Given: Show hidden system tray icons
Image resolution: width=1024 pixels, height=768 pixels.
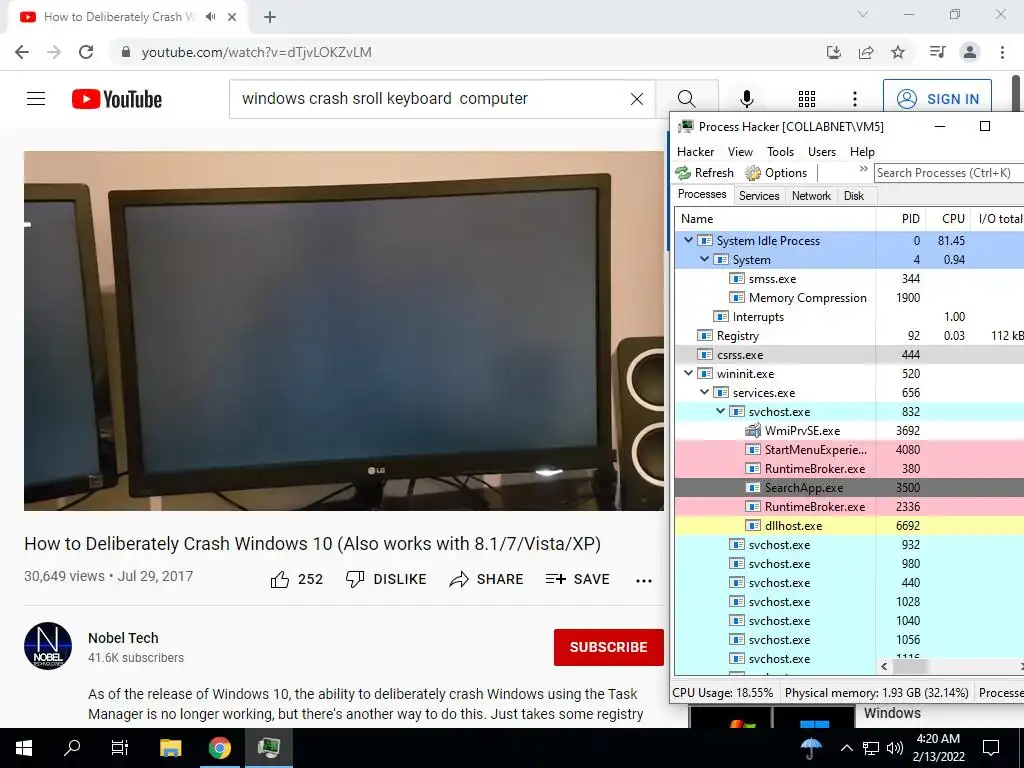Looking at the screenshot, I should [x=846, y=748].
